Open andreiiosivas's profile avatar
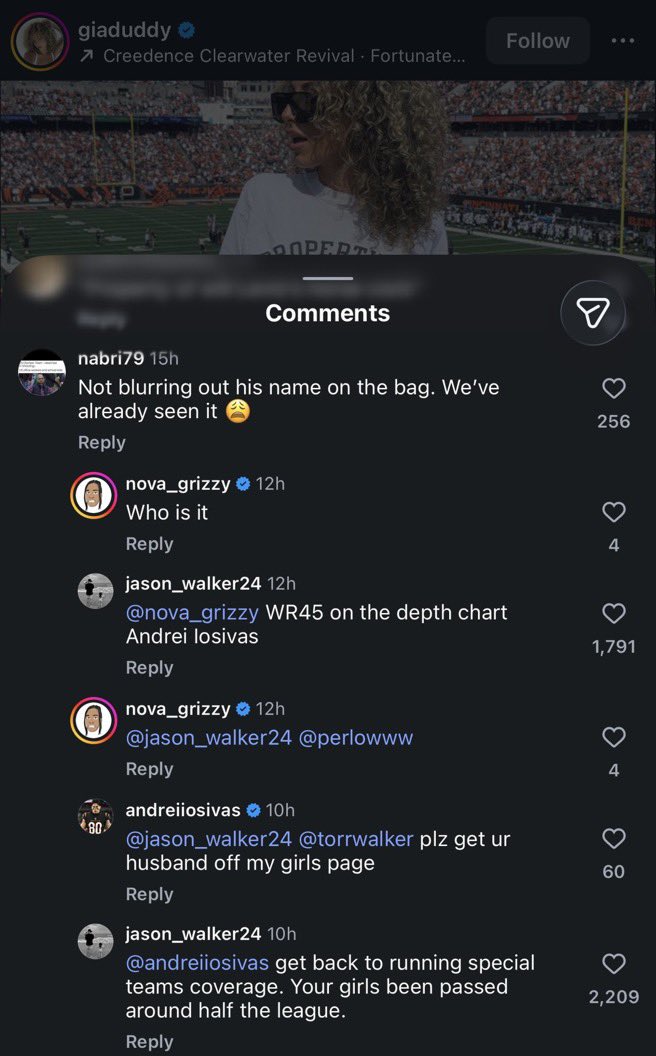Image resolution: width=656 pixels, height=1056 pixels. (x=95, y=816)
